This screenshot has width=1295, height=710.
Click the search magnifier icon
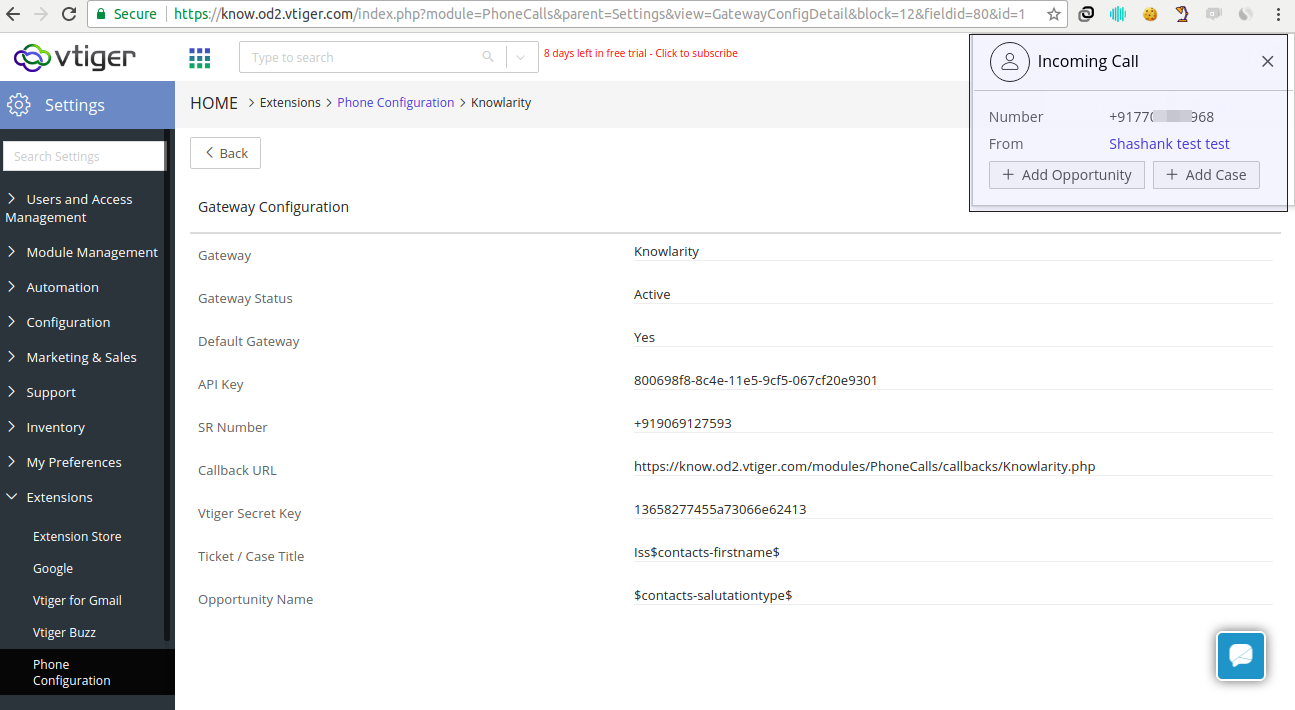[488, 57]
